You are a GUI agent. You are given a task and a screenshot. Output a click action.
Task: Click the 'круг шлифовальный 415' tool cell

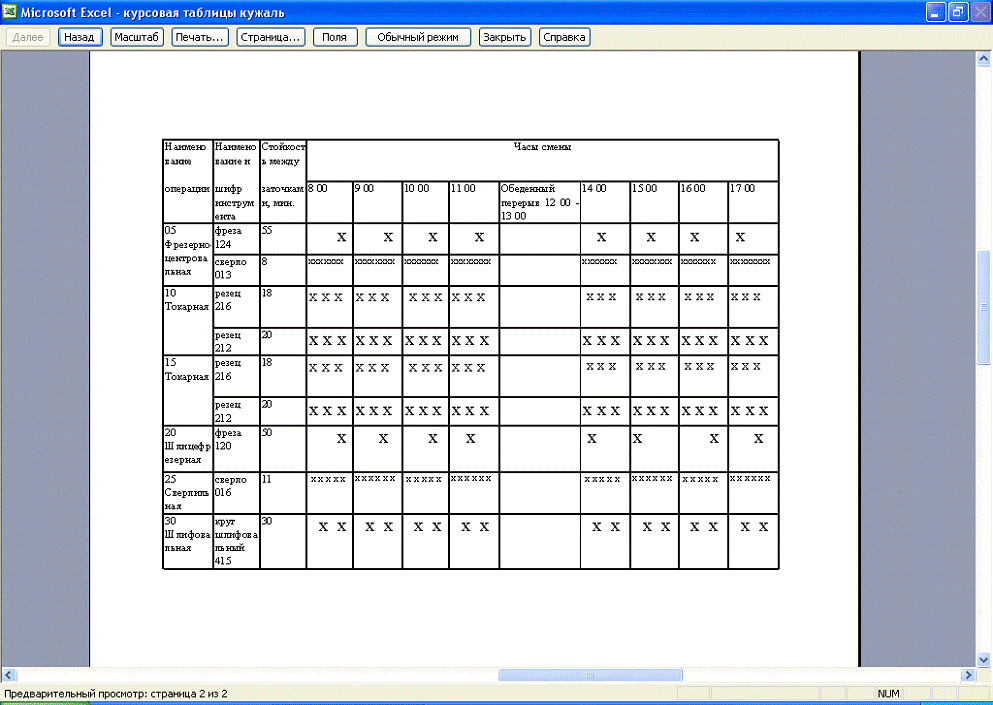(236, 542)
